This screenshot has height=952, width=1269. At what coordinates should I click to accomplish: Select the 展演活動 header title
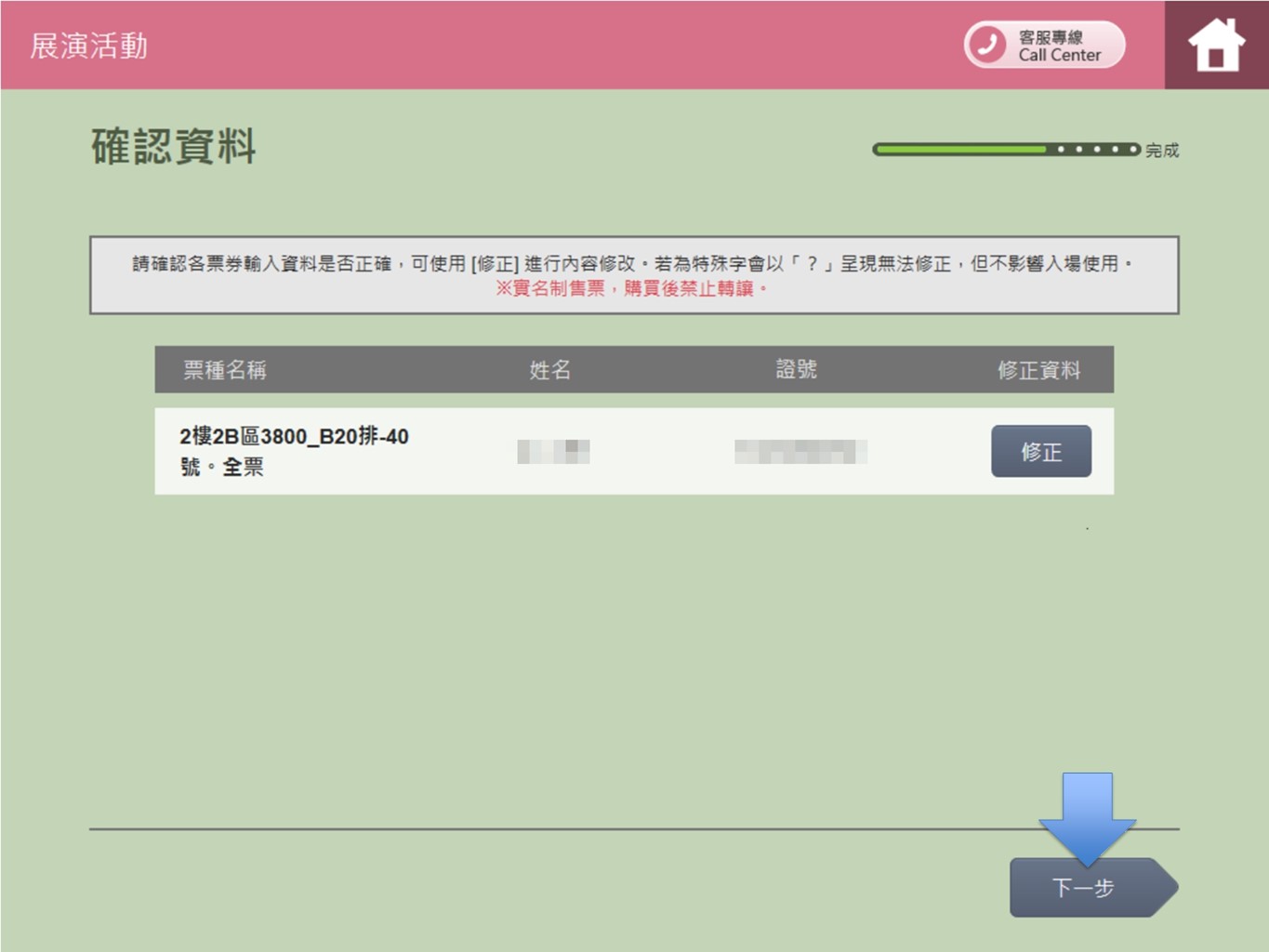click(x=89, y=46)
